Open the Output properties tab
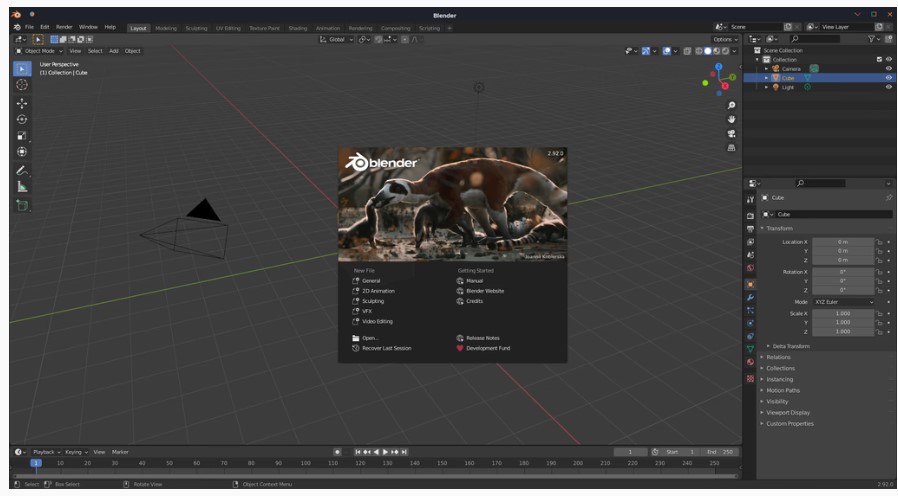This screenshot has width=898, height=496. pos(750,229)
